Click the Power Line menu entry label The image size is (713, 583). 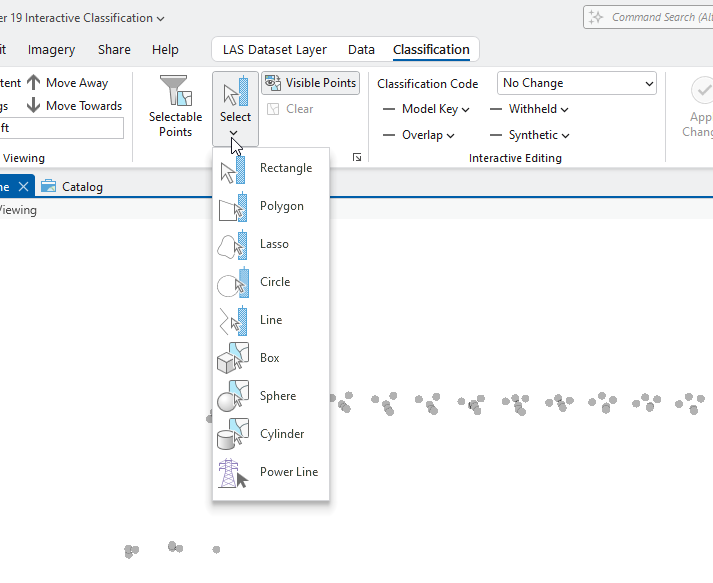pos(289,472)
